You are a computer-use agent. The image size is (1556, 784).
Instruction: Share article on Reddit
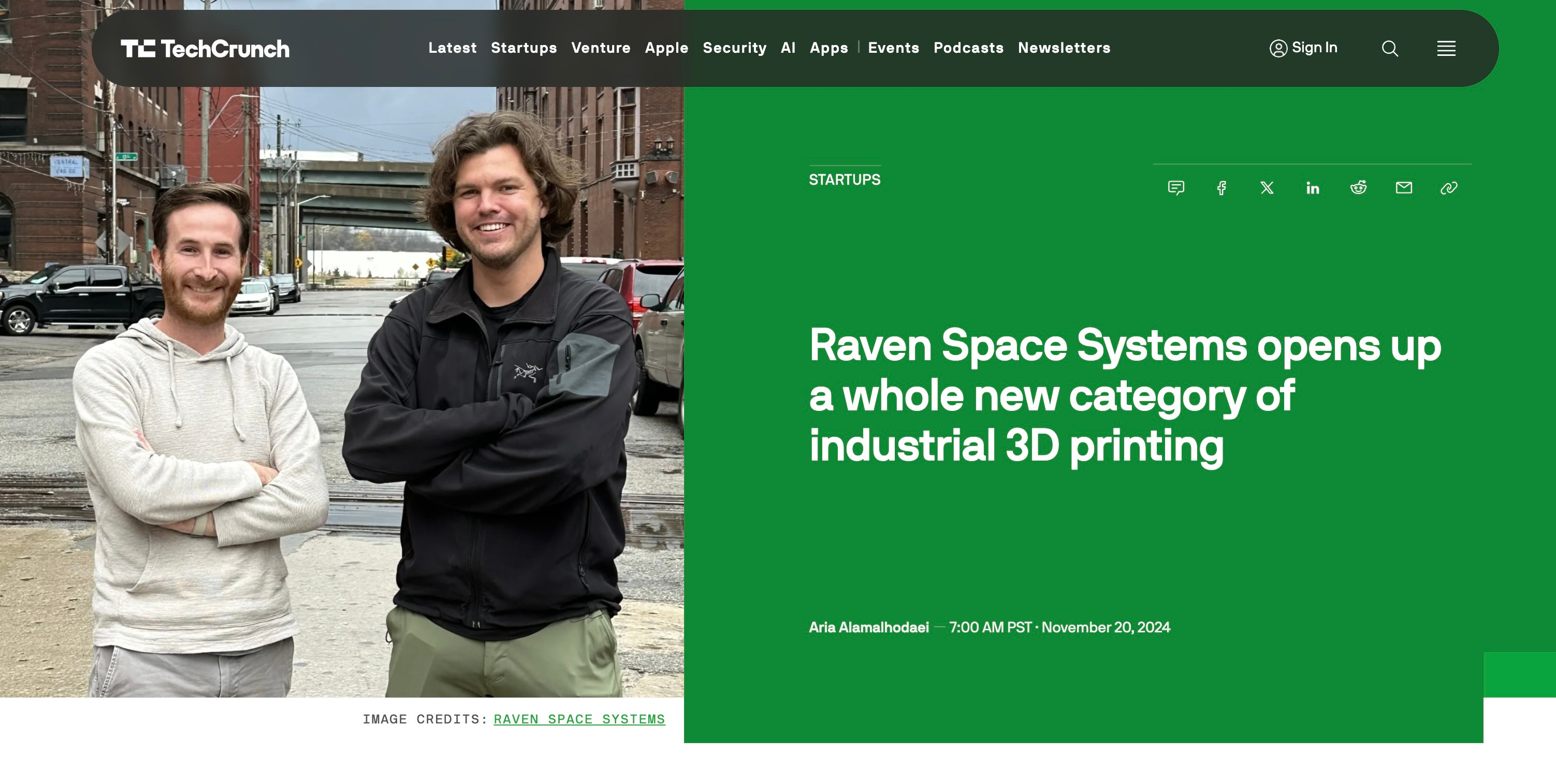(1359, 188)
